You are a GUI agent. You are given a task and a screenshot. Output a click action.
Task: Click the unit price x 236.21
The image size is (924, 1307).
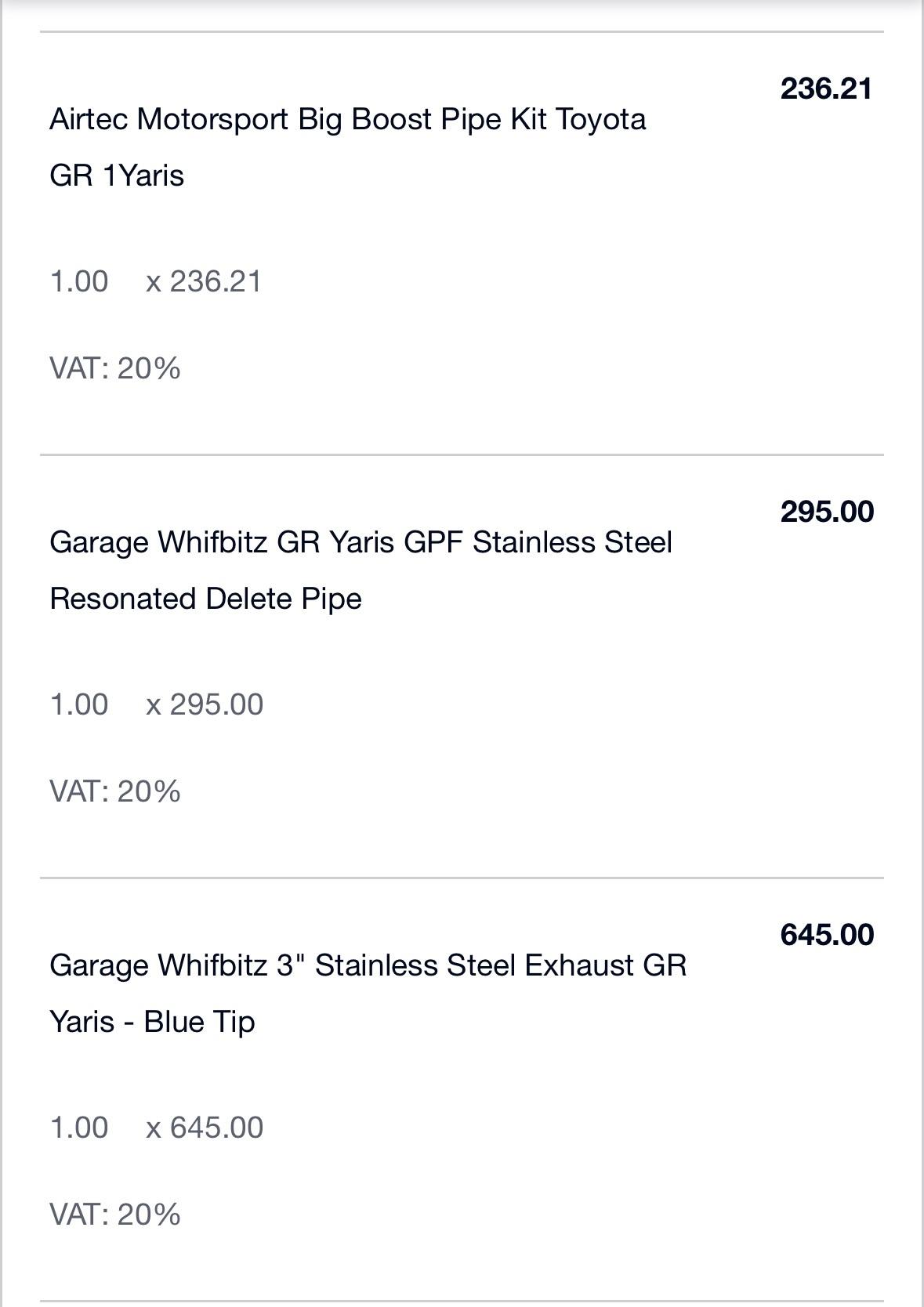point(204,281)
